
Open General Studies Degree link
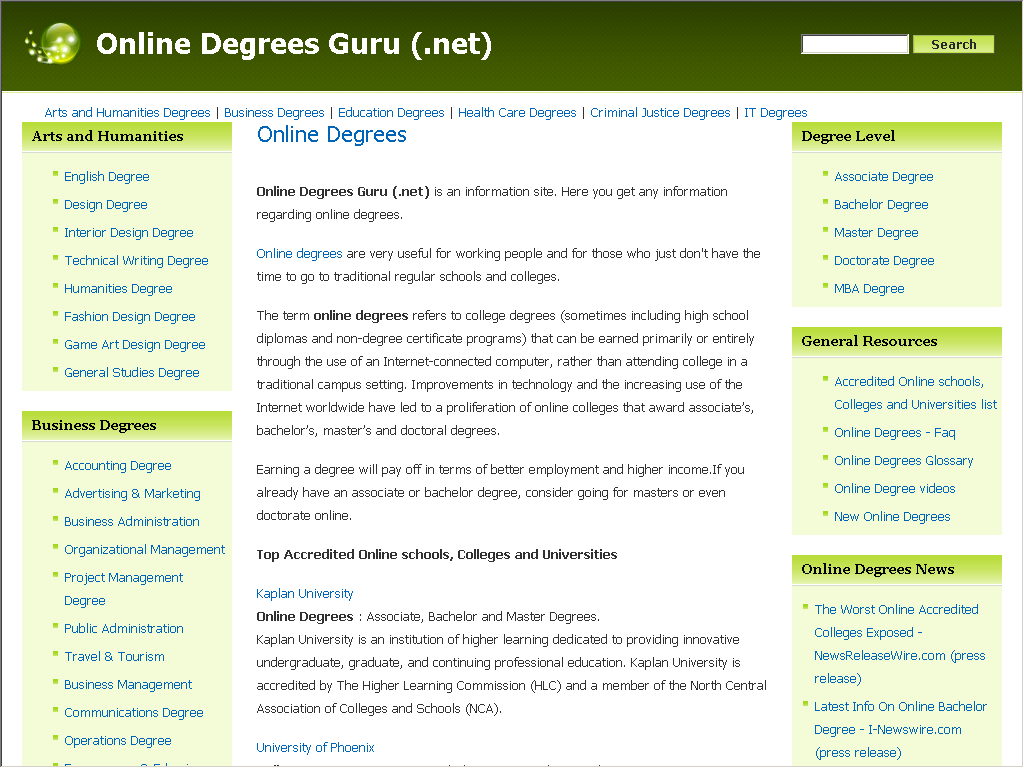pos(132,373)
